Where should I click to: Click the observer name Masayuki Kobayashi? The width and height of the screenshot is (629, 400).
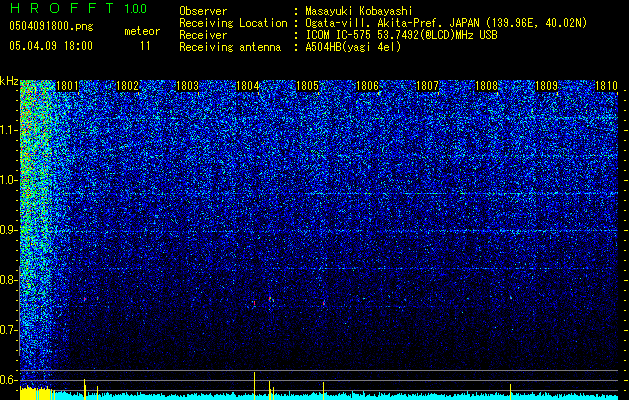point(358,11)
